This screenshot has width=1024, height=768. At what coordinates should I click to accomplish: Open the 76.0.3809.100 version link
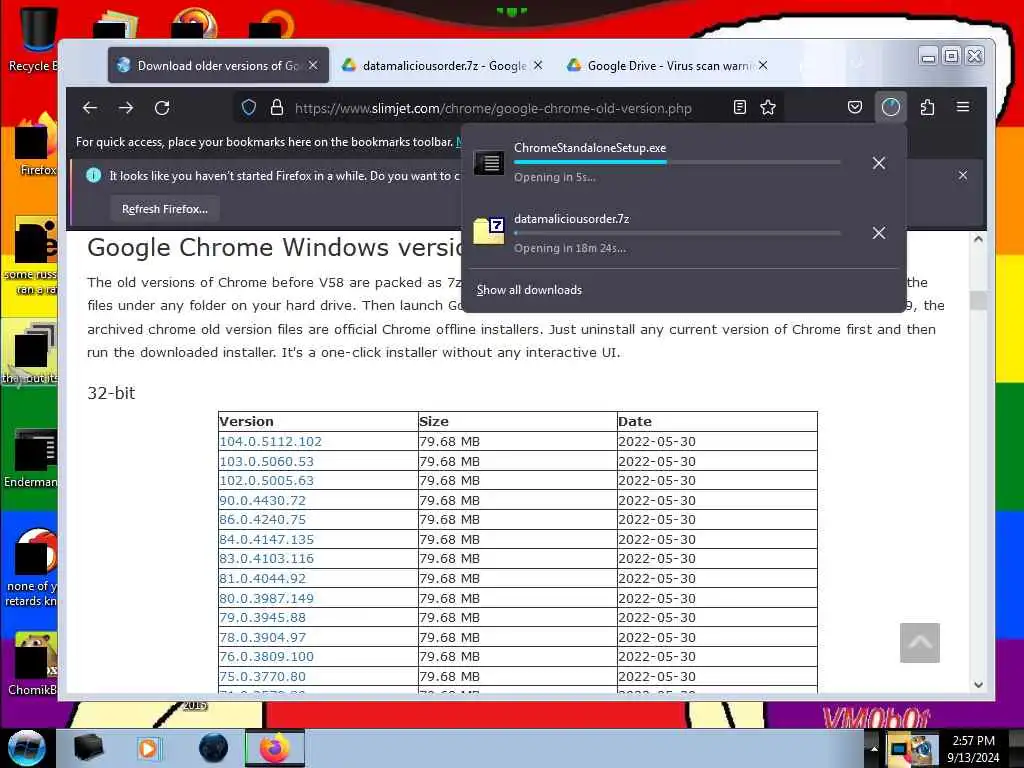(266, 657)
